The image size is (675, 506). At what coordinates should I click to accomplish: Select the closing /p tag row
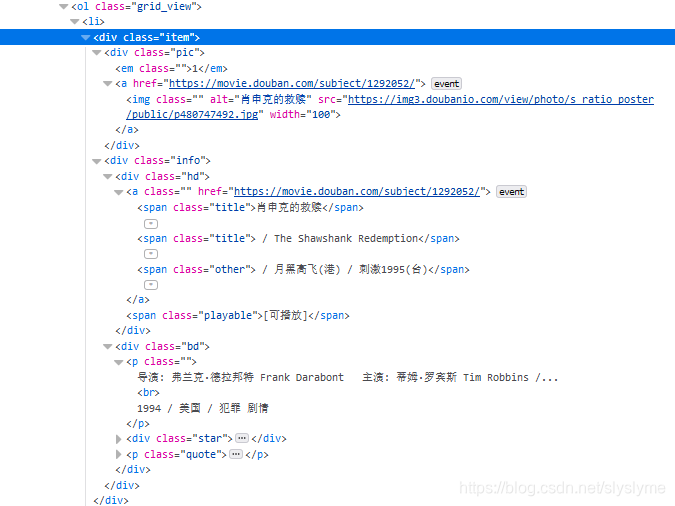[138, 424]
